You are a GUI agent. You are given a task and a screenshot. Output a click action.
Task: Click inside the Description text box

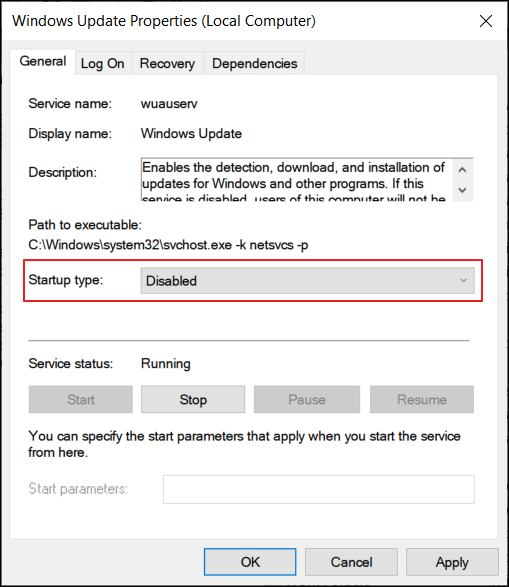pos(296,180)
